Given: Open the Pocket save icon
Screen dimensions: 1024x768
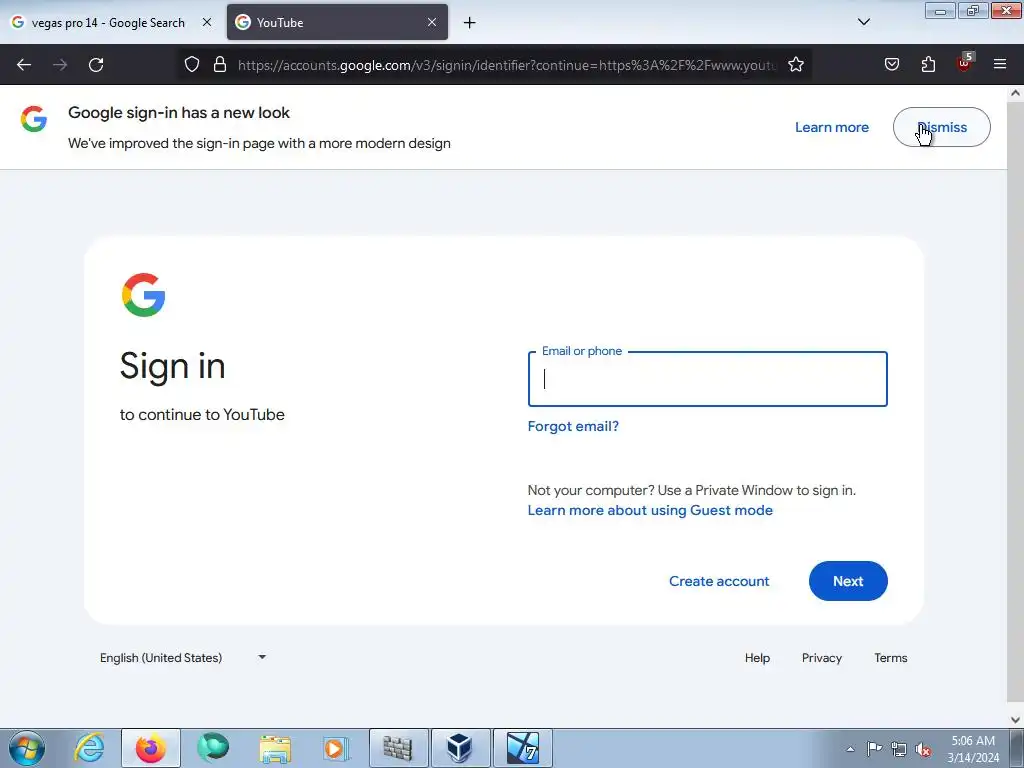Looking at the screenshot, I should (x=891, y=64).
